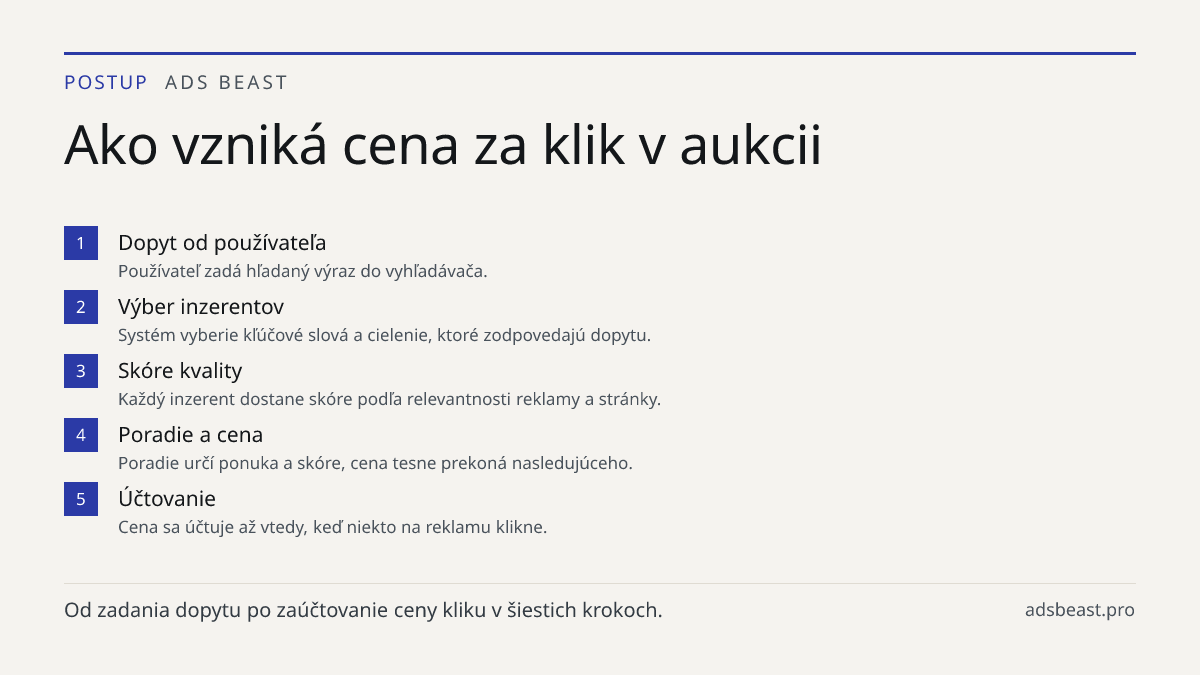Click the text 'Používateľ zadá hľadaný výraz do vyhľadávača.'
The image size is (1200, 675).
pyautogui.click(x=303, y=271)
